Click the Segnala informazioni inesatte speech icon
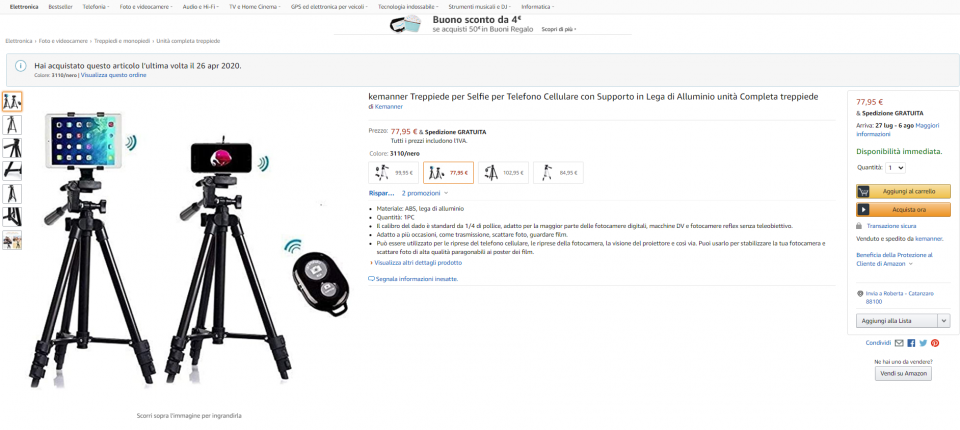Screen dimensions: 960x430 point(371,279)
